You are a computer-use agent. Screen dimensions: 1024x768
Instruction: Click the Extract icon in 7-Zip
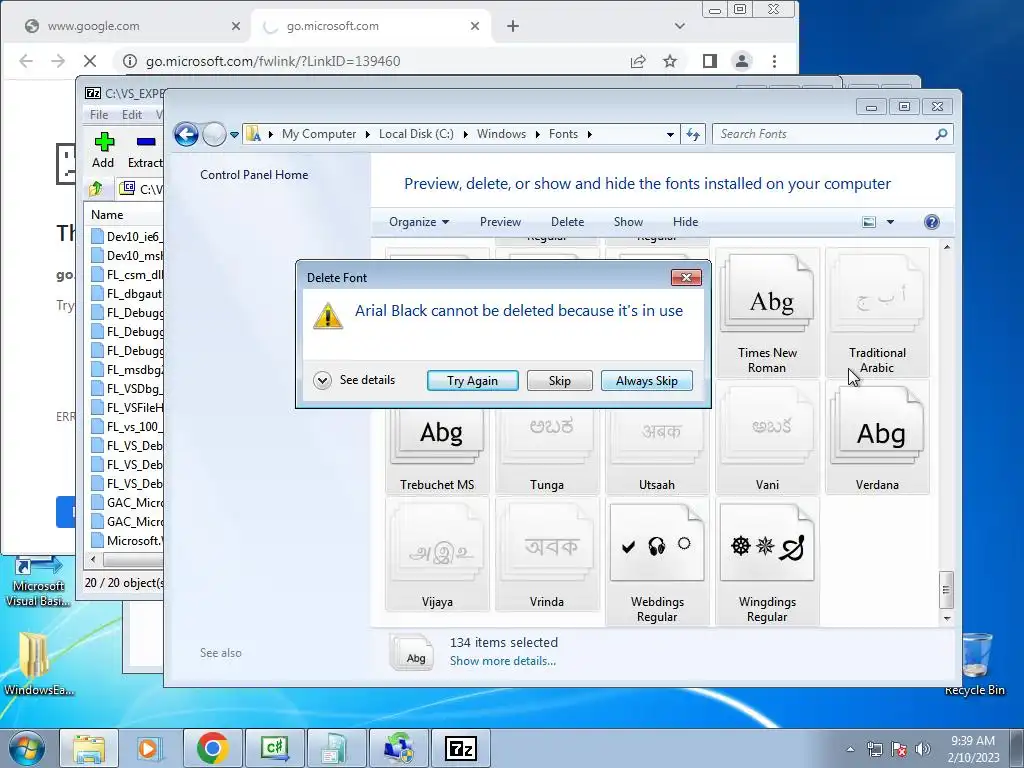(145, 150)
